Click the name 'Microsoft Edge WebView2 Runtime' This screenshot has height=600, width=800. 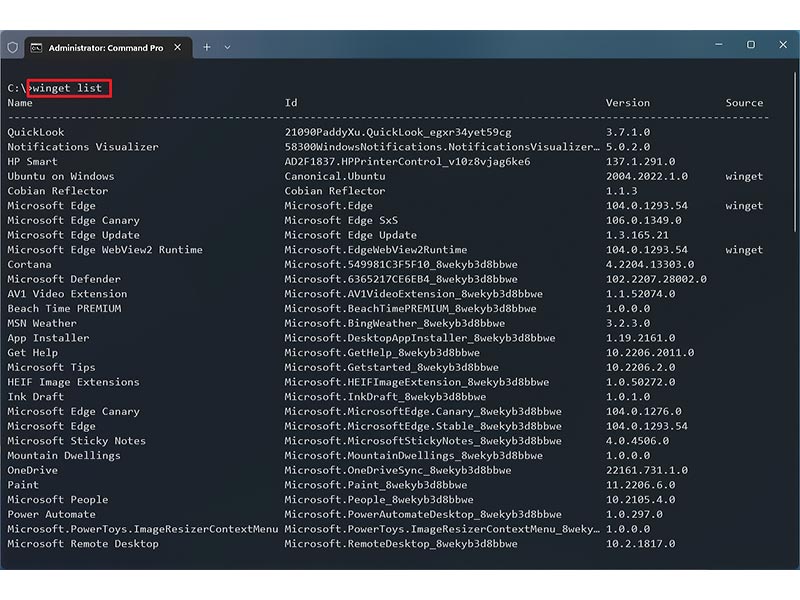105,250
